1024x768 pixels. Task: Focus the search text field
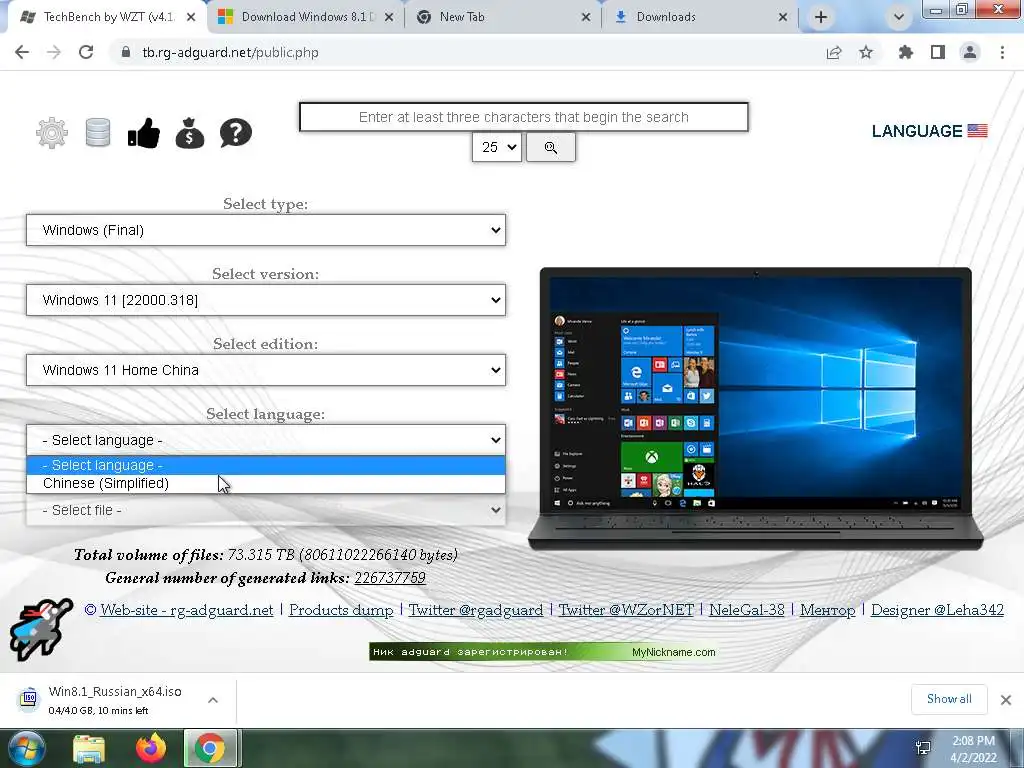pyautogui.click(x=524, y=117)
